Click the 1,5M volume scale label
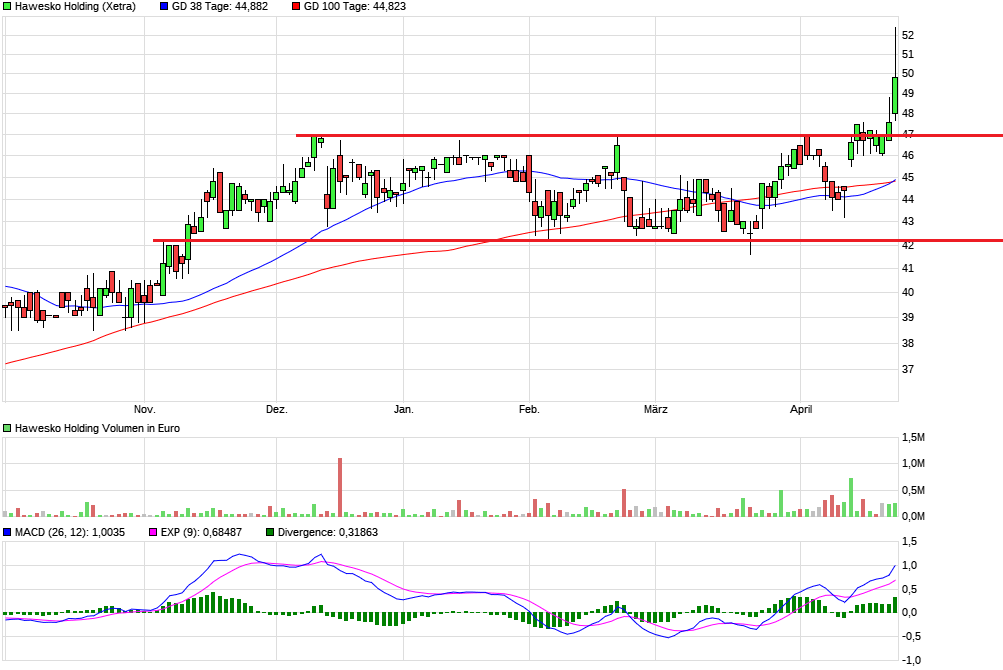1003x670 pixels. (x=912, y=438)
